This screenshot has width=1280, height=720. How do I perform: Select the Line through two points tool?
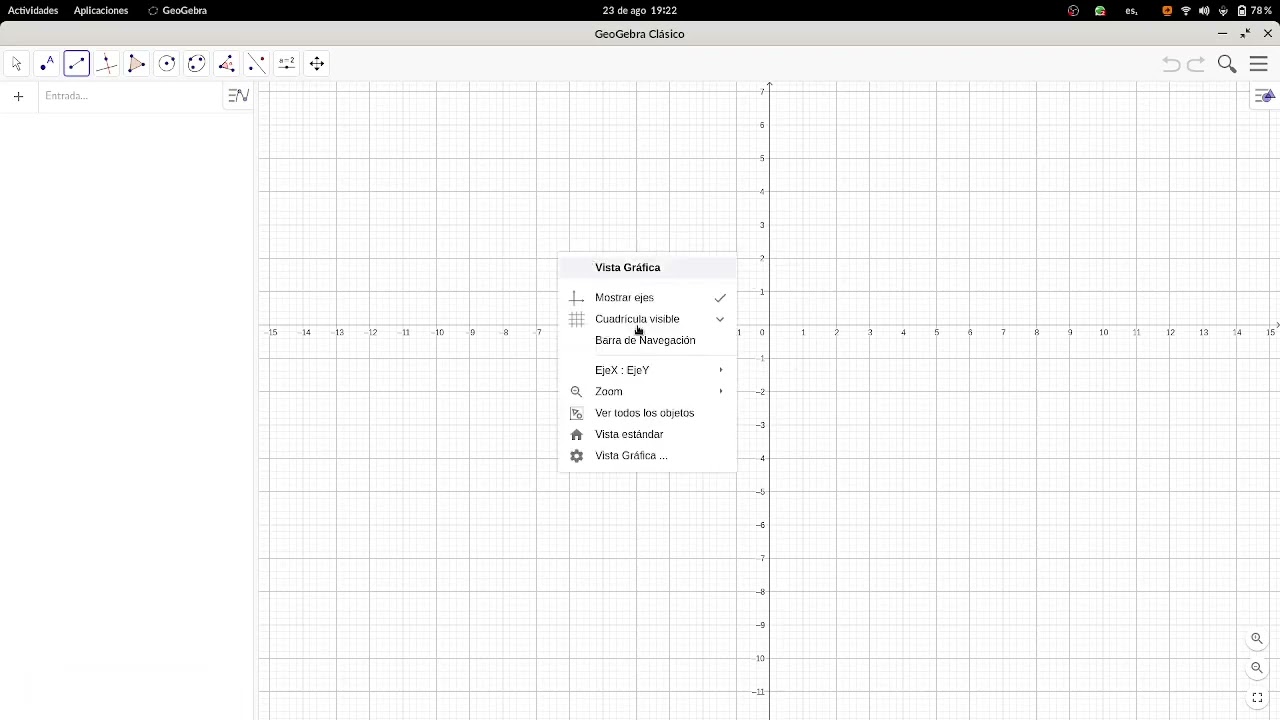click(x=77, y=64)
